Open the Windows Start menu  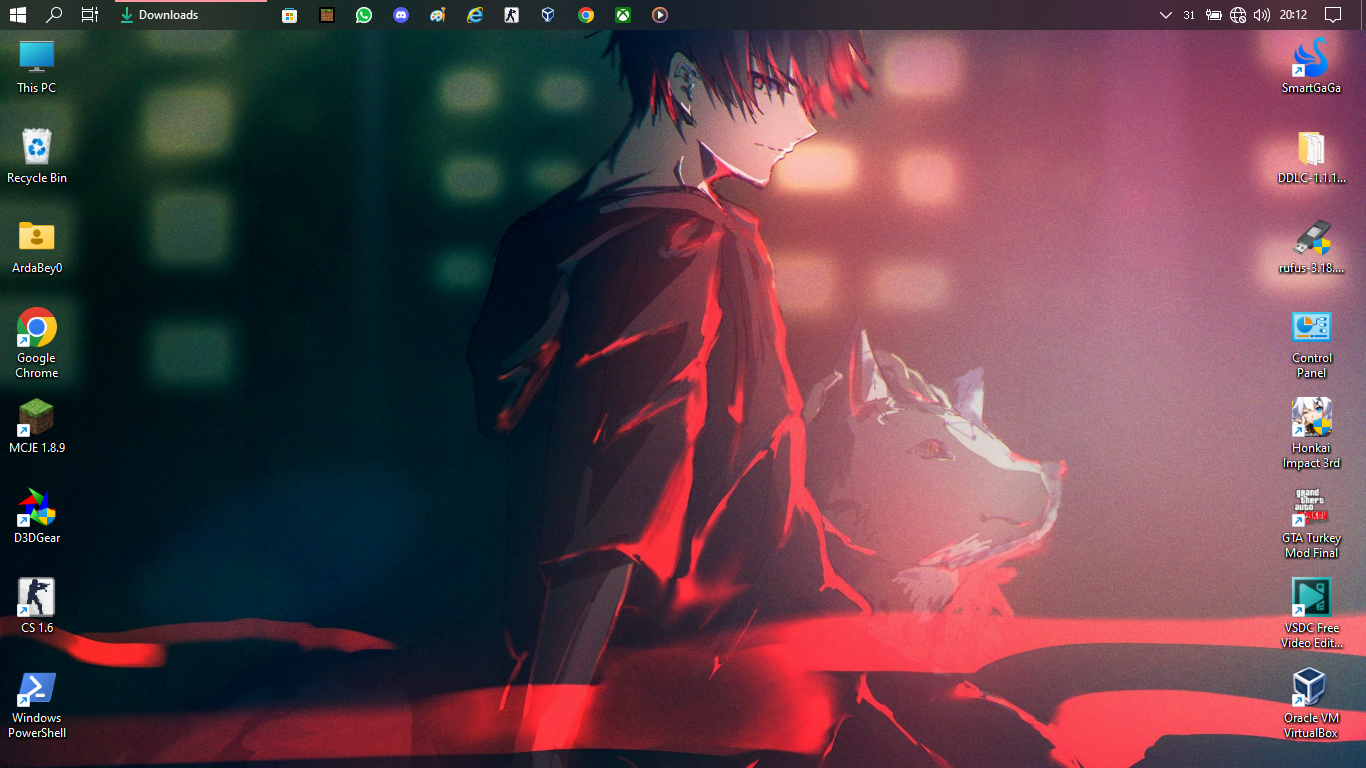18,15
